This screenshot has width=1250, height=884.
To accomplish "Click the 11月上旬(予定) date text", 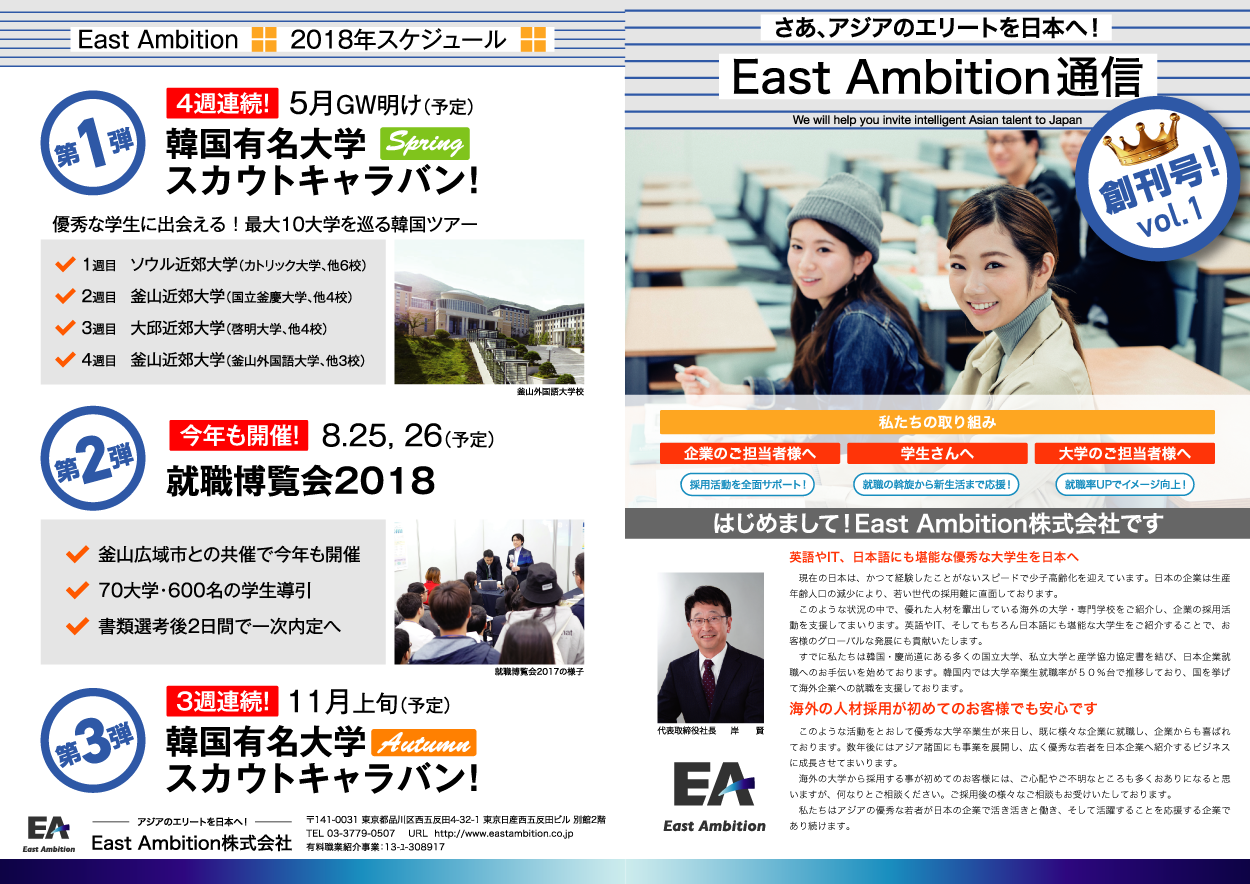I will point(368,701).
